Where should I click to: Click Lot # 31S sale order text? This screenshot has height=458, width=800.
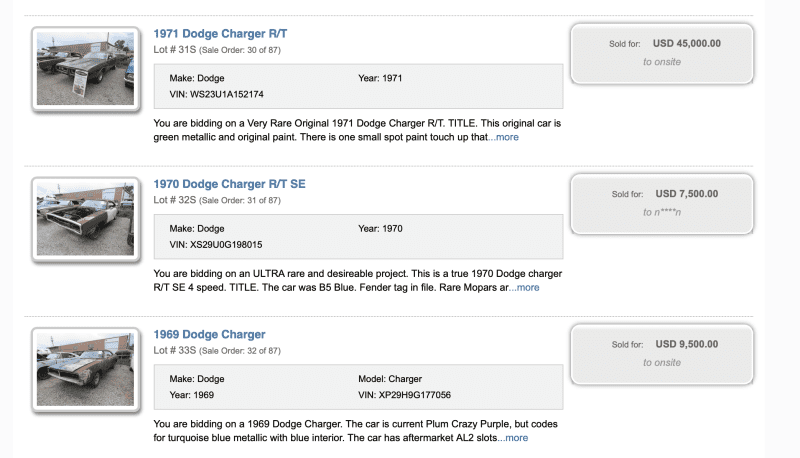(x=217, y=50)
